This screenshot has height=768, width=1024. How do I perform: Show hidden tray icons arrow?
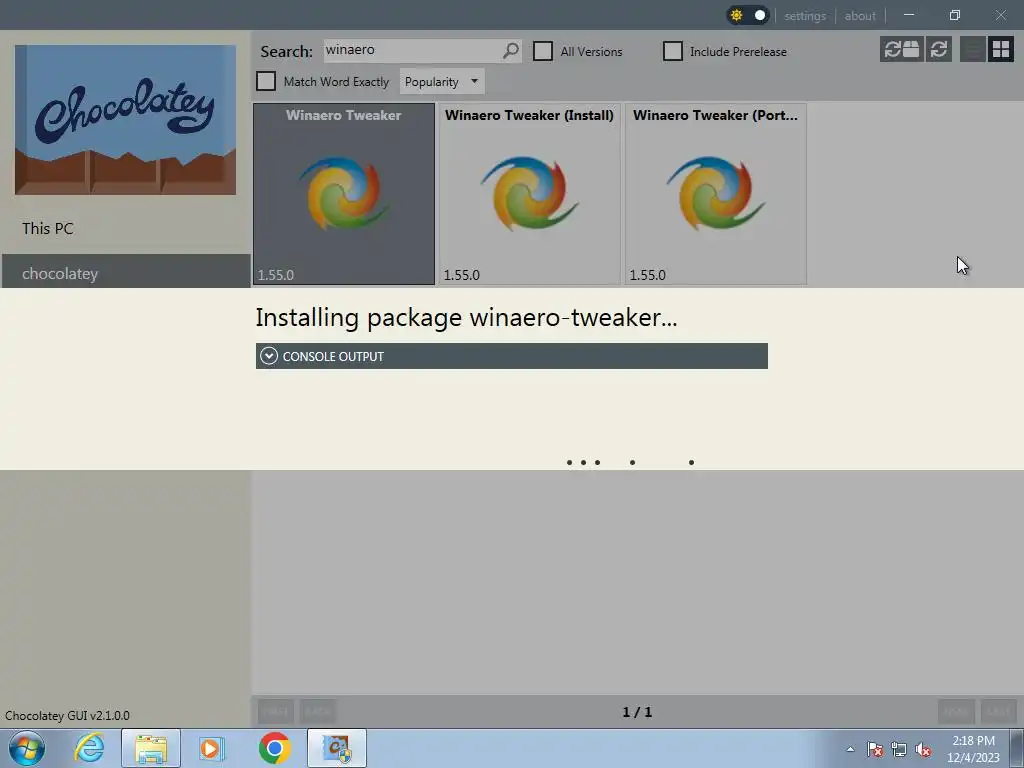pos(850,749)
